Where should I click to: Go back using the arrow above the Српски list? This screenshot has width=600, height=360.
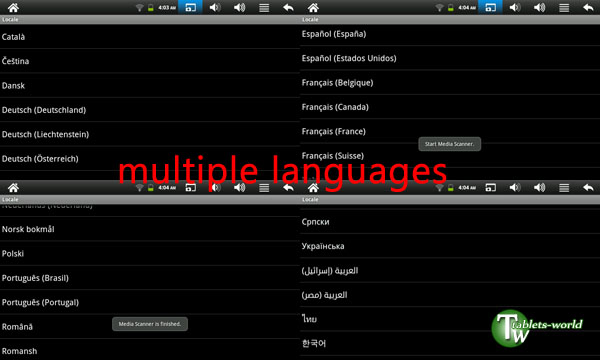(x=589, y=187)
